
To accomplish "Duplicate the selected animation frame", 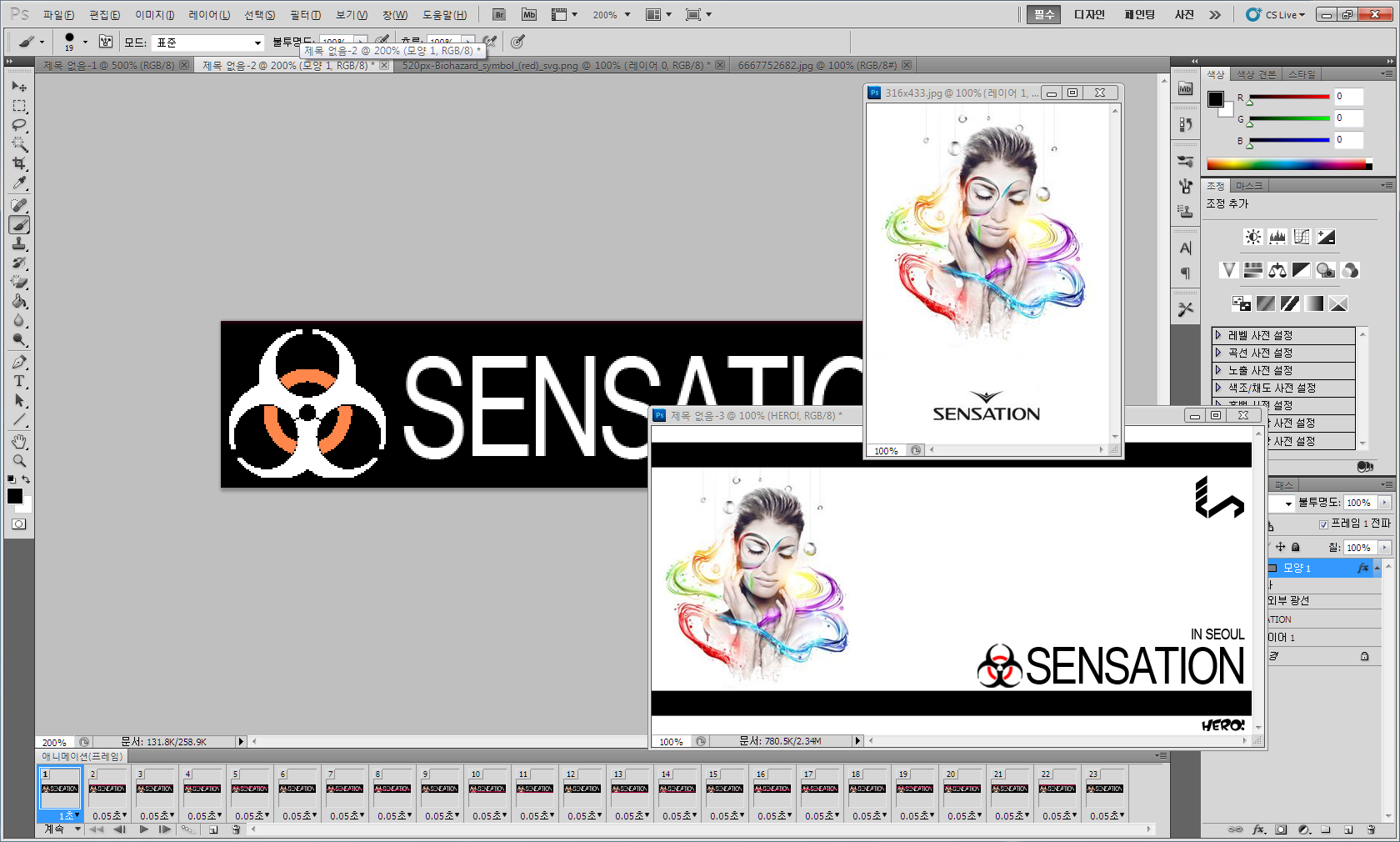I will pyautogui.click(x=213, y=829).
